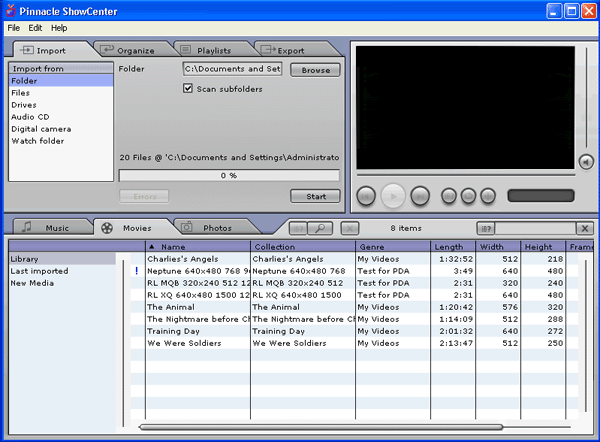Click the disabled Errors button

point(144,196)
